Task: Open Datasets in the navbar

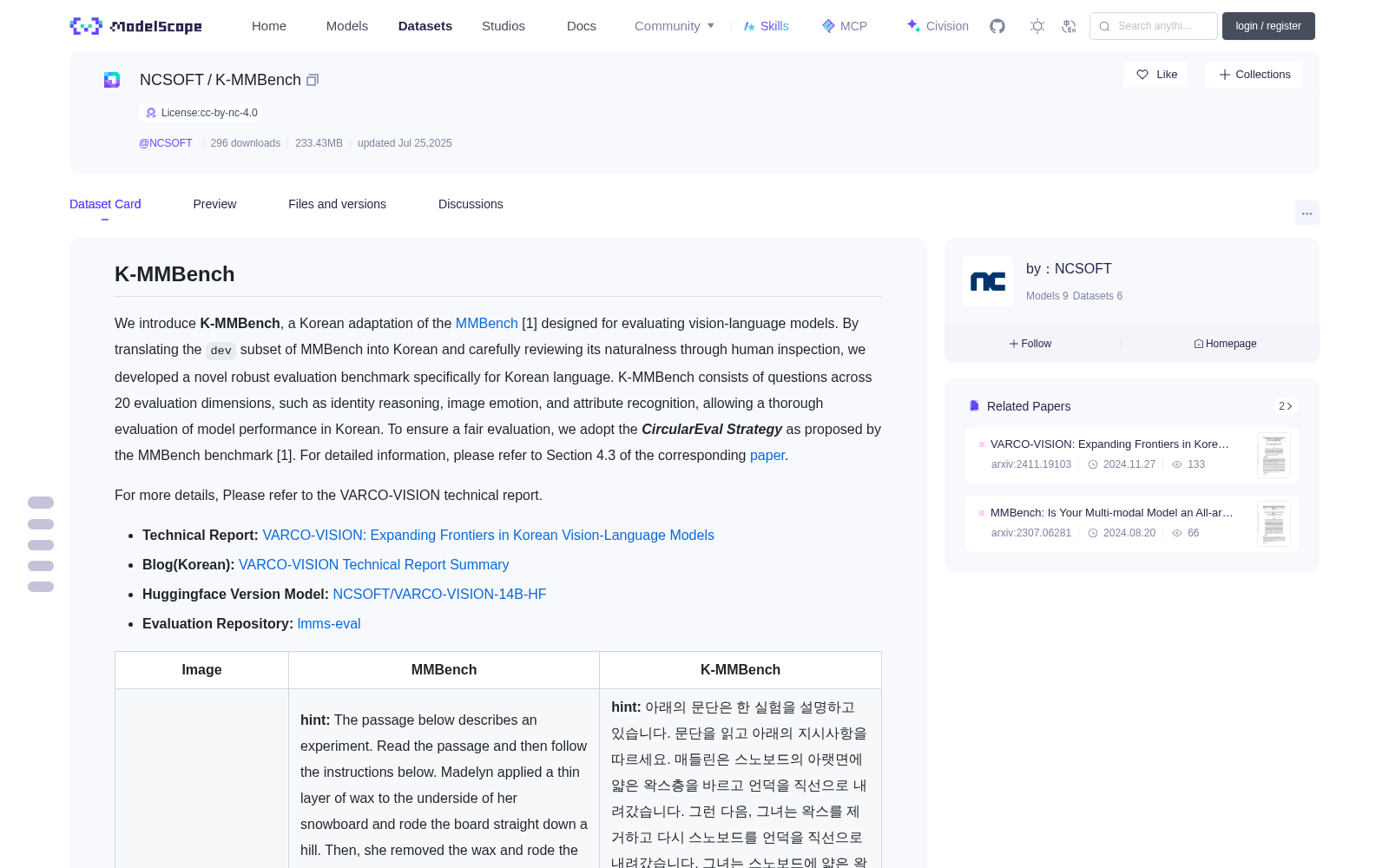Action: pos(425,26)
